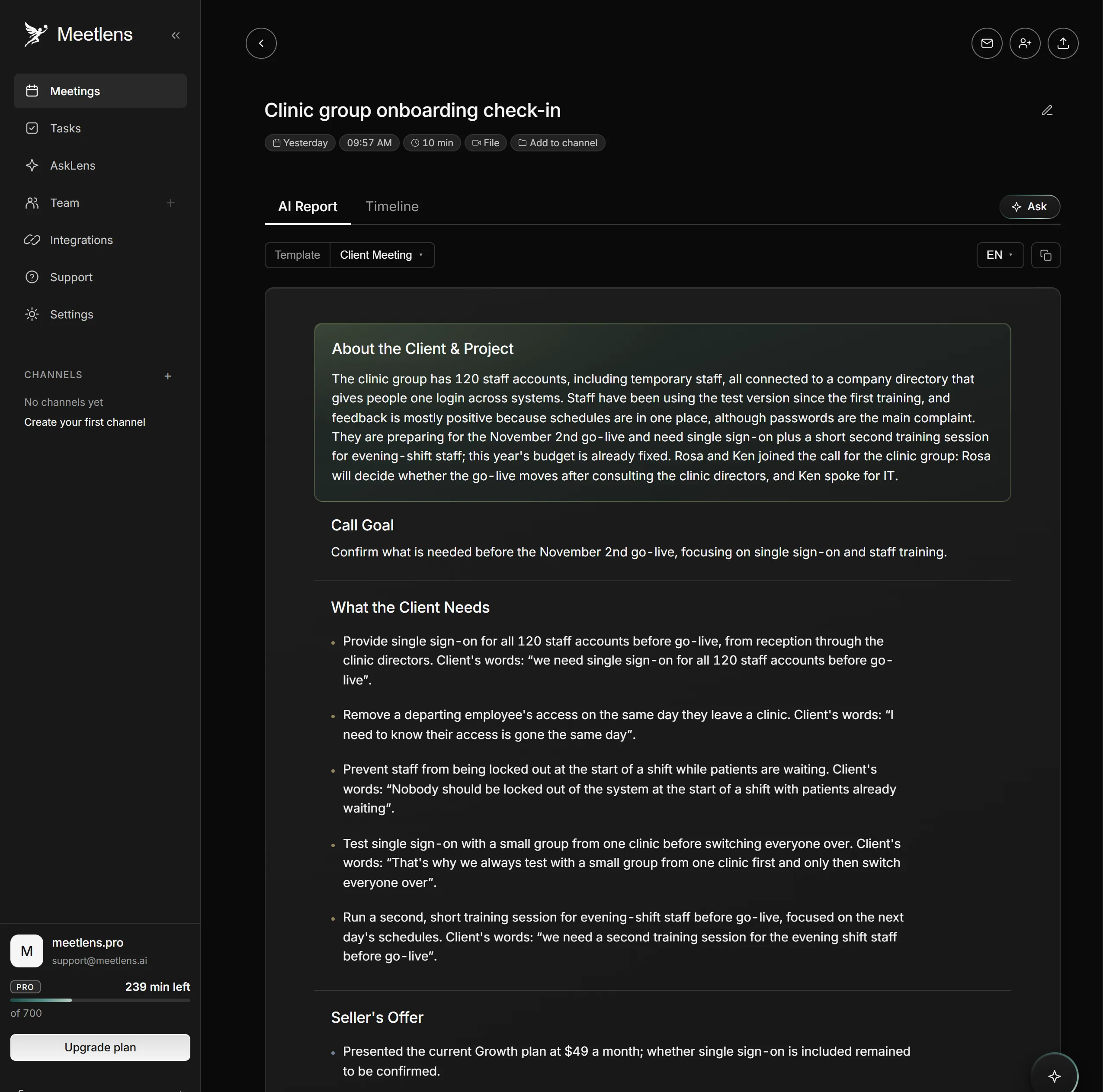
Task: Click the Meetlens bird logo
Action: click(35, 34)
